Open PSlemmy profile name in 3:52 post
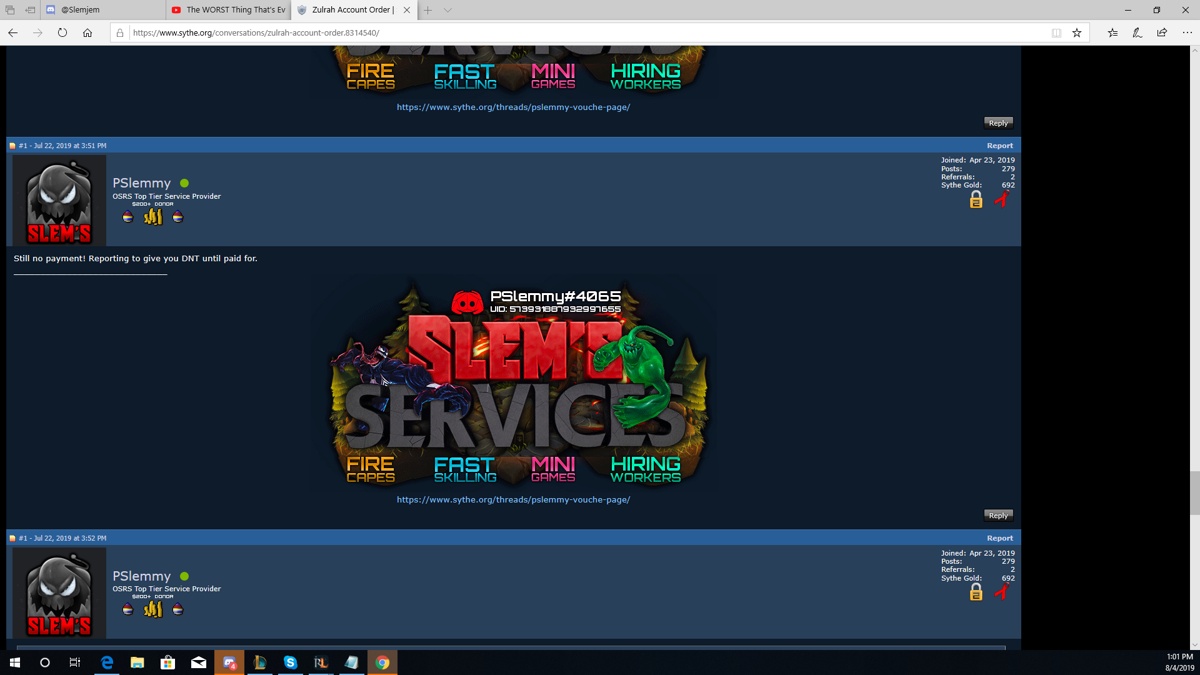Image resolution: width=1200 pixels, height=675 pixels. pyautogui.click(x=141, y=576)
